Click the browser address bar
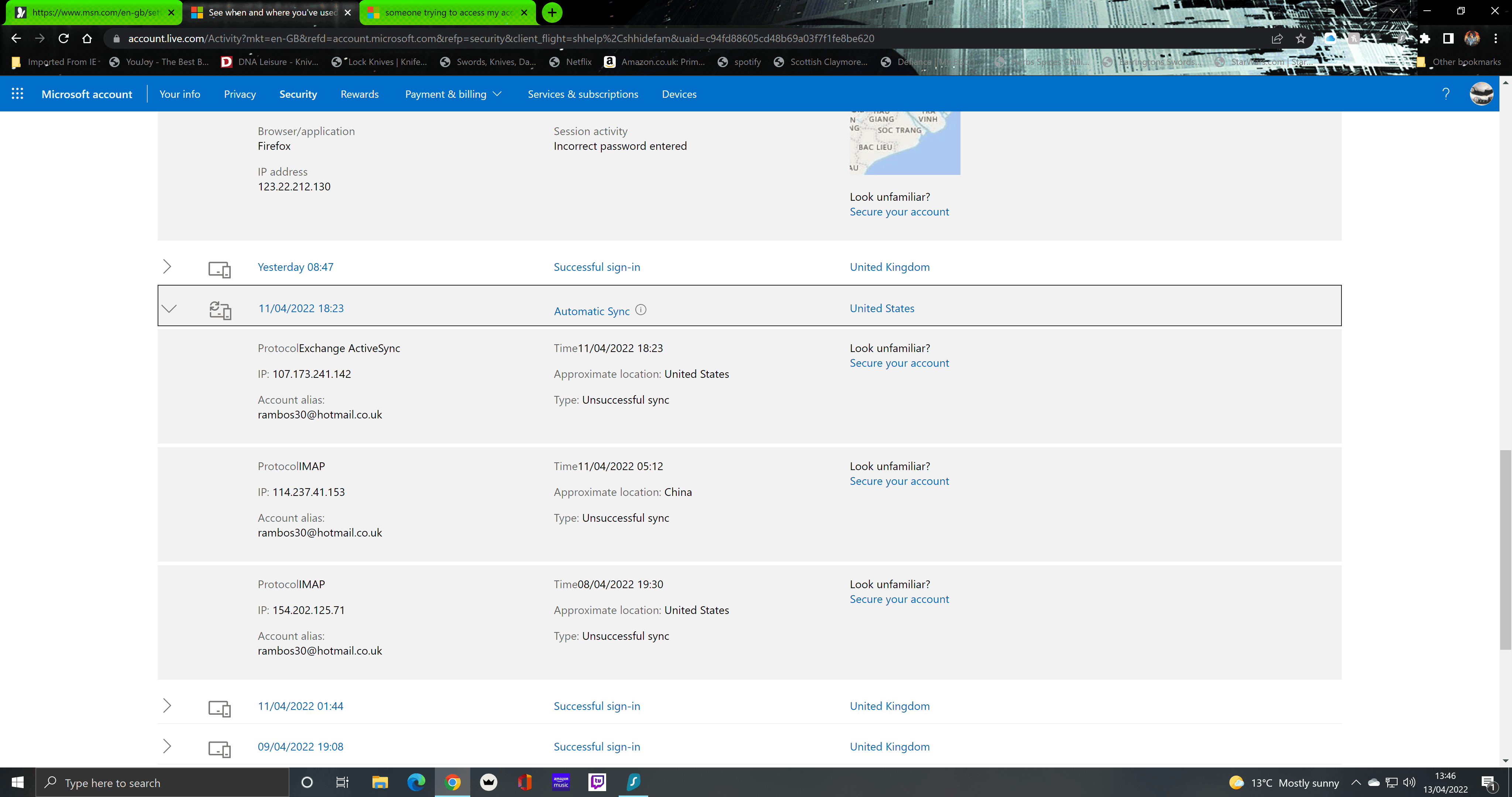This screenshot has width=1512, height=797. coord(687,38)
